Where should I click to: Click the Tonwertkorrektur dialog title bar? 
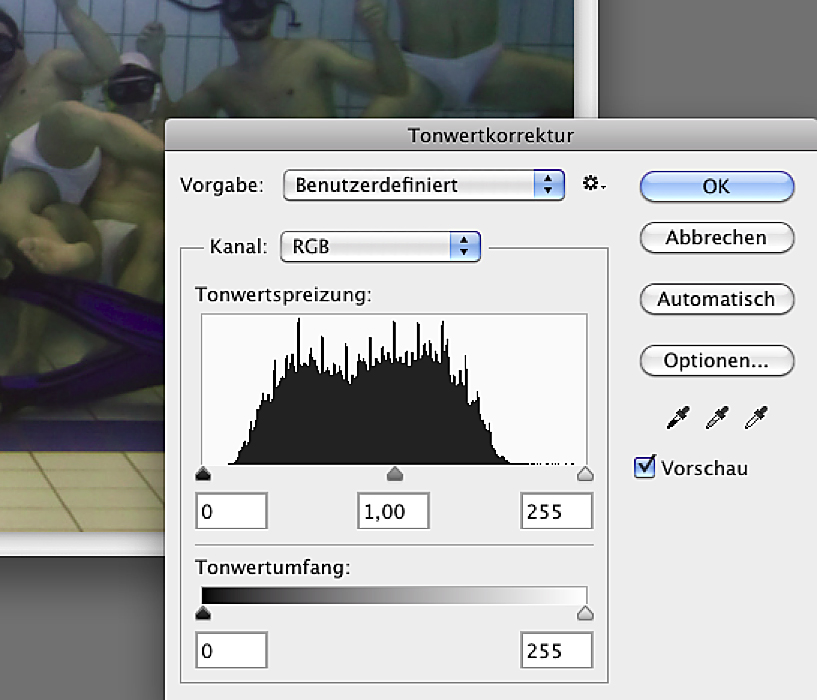coord(491,136)
